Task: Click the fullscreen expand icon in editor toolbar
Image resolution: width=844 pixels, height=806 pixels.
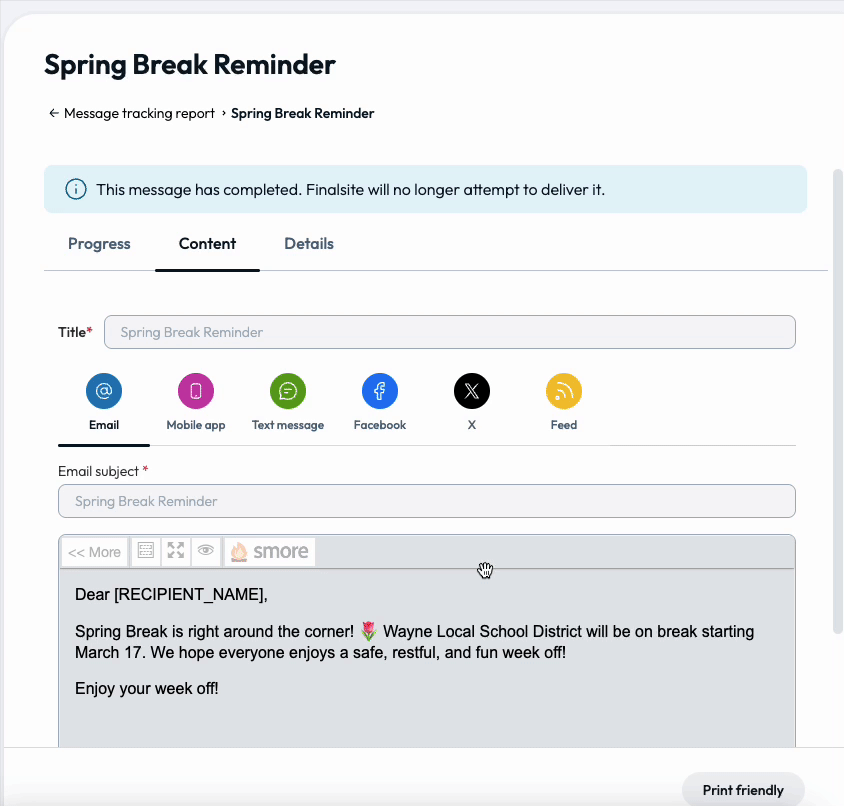Action: [176, 551]
